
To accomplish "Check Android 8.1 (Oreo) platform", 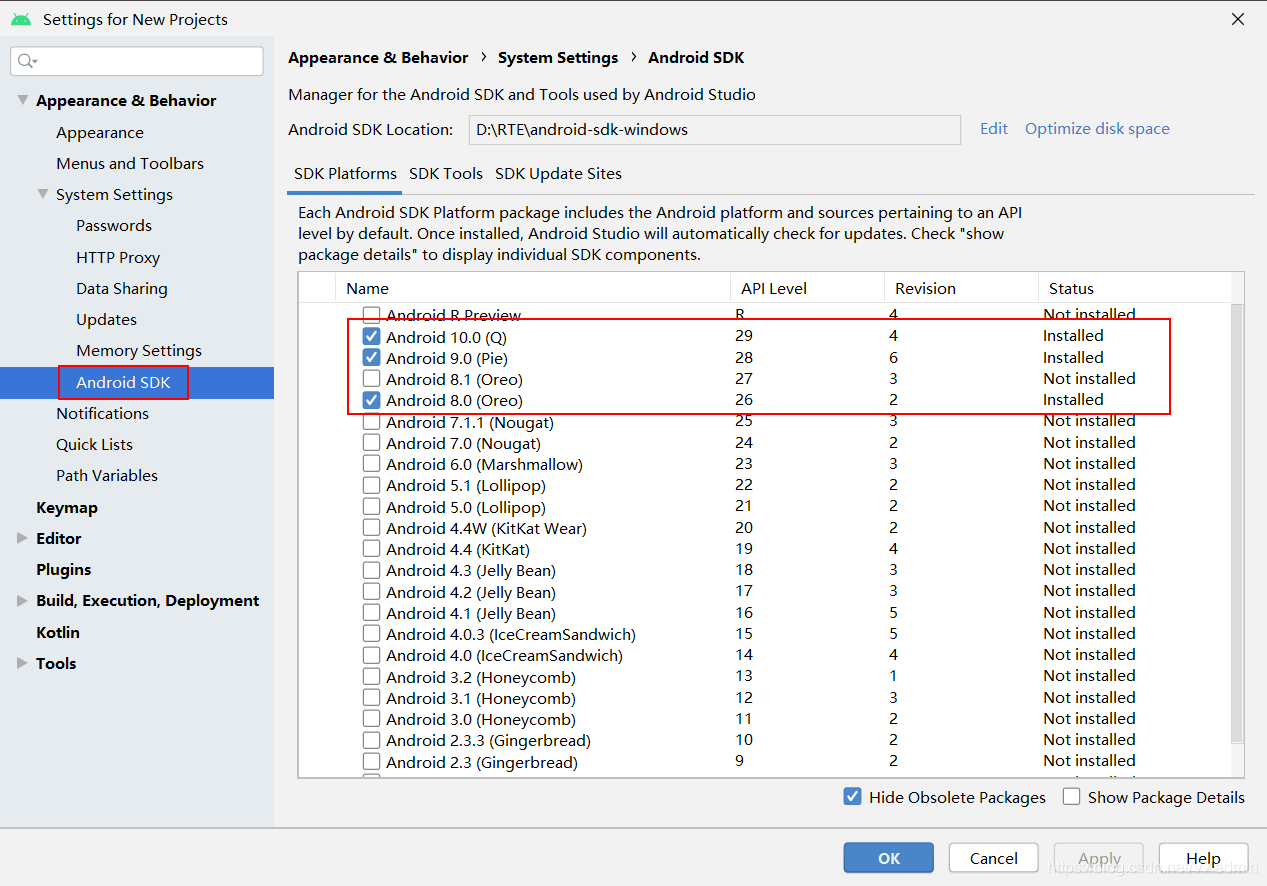I will (371, 379).
